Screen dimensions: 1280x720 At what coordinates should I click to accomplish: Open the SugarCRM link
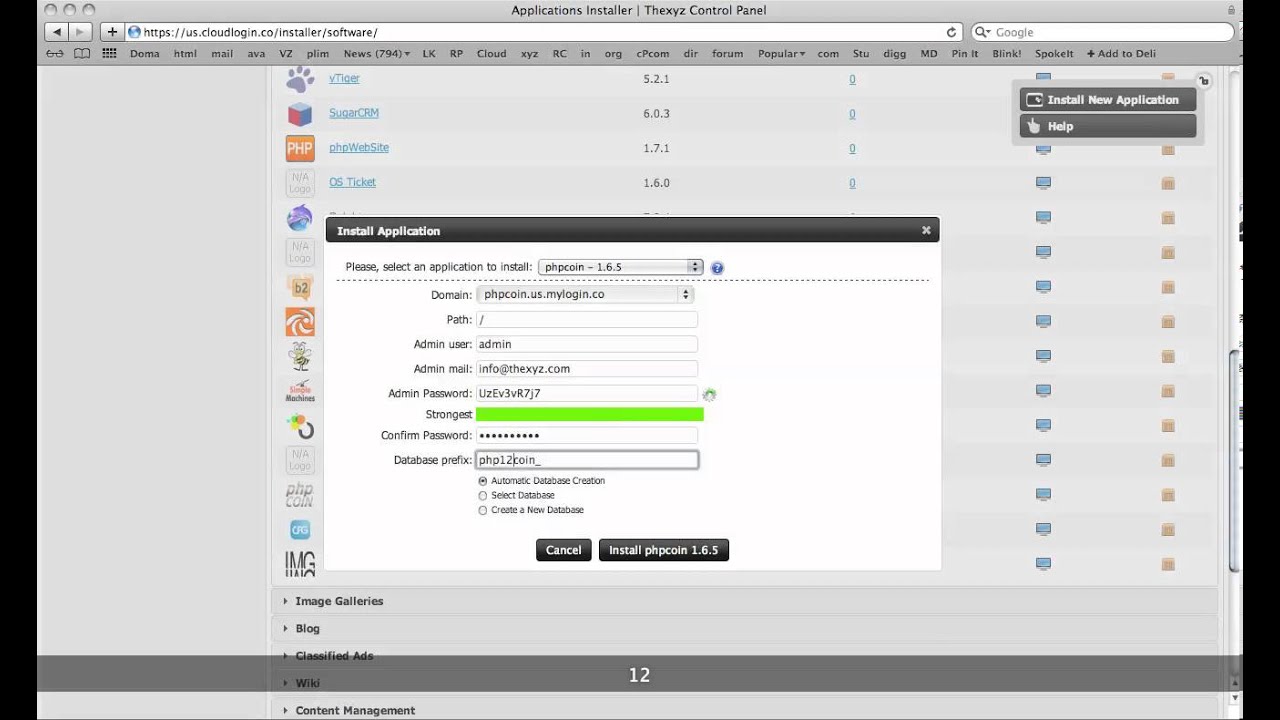click(354, 113)
